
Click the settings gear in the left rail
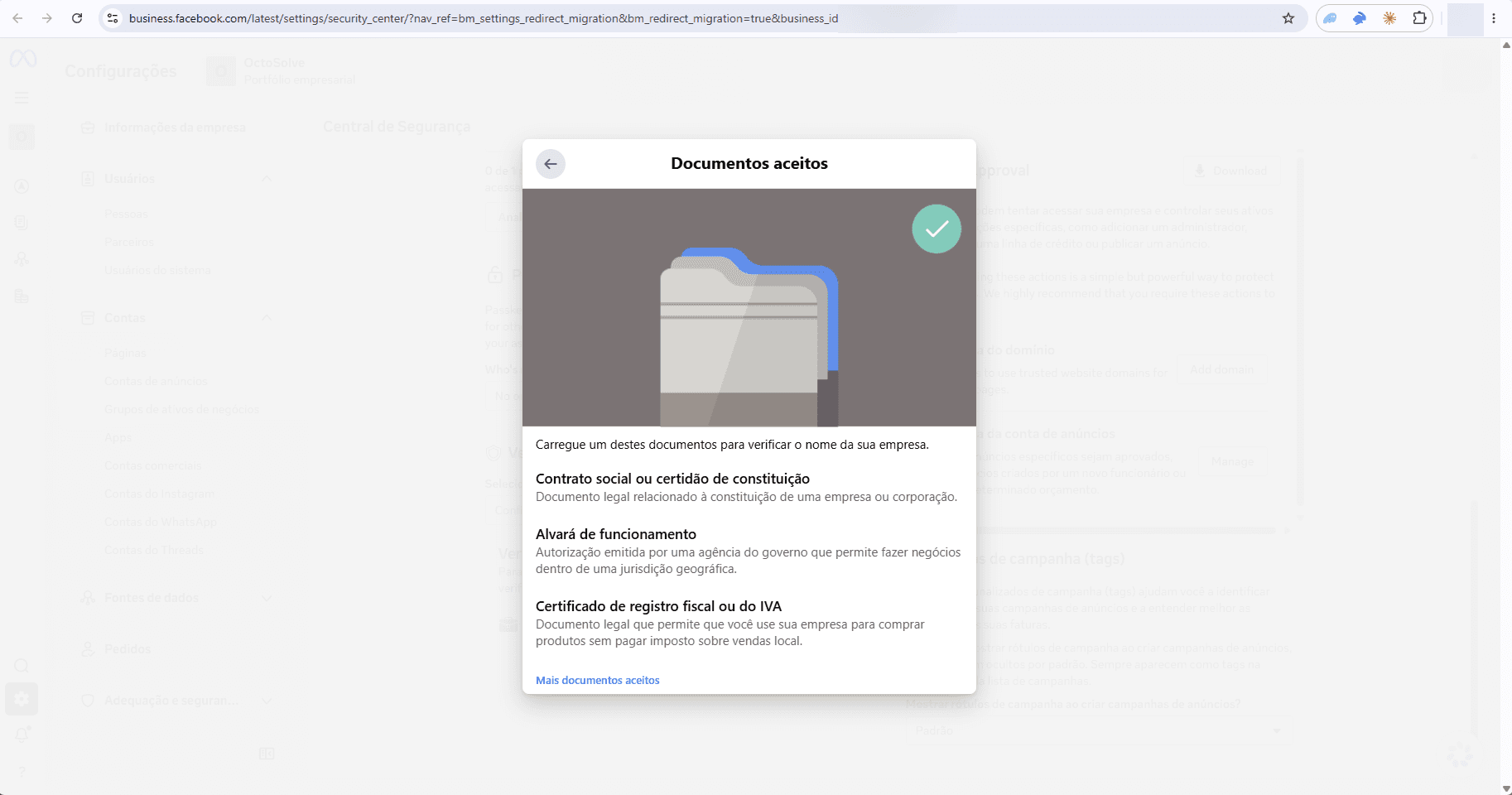coord(22,699)
